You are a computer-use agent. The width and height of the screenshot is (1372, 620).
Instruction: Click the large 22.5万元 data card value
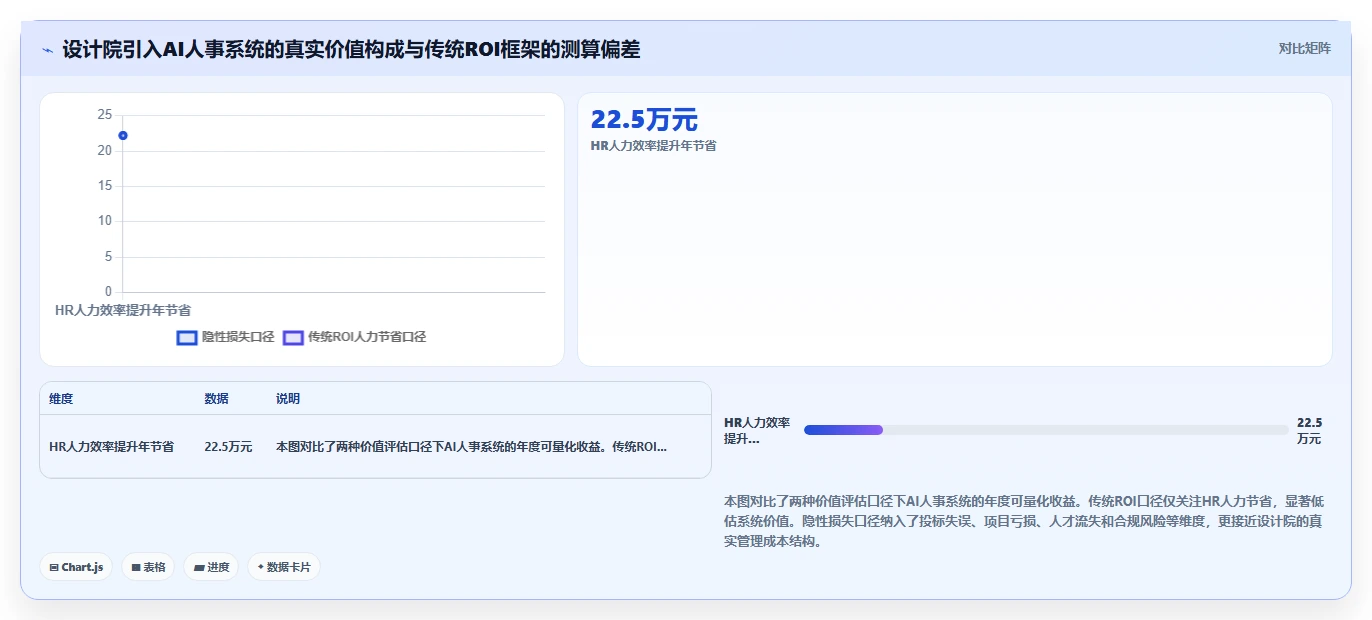point(644,120)
